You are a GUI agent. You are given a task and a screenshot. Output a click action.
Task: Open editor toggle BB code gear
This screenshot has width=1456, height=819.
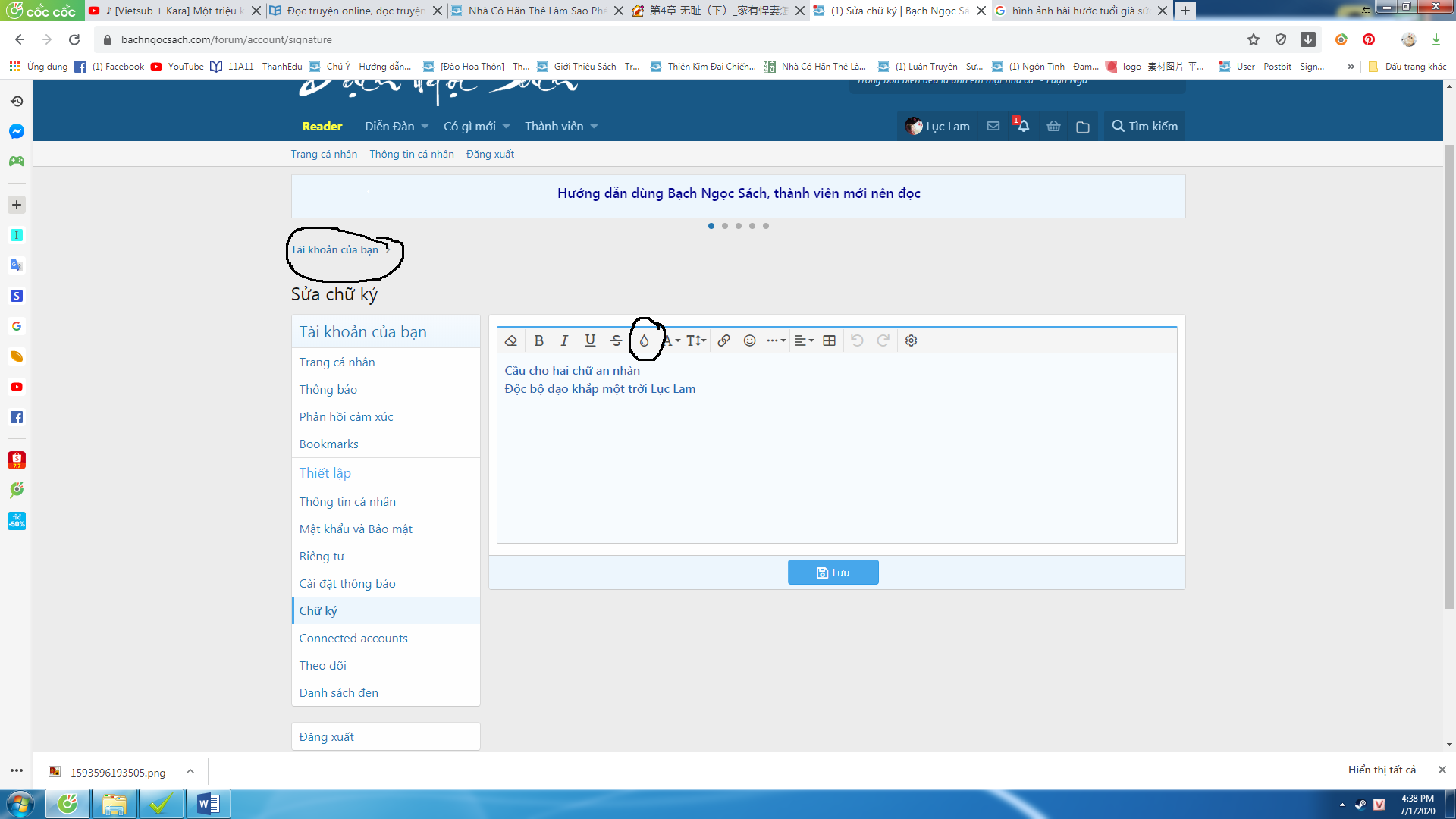point(911,340)
